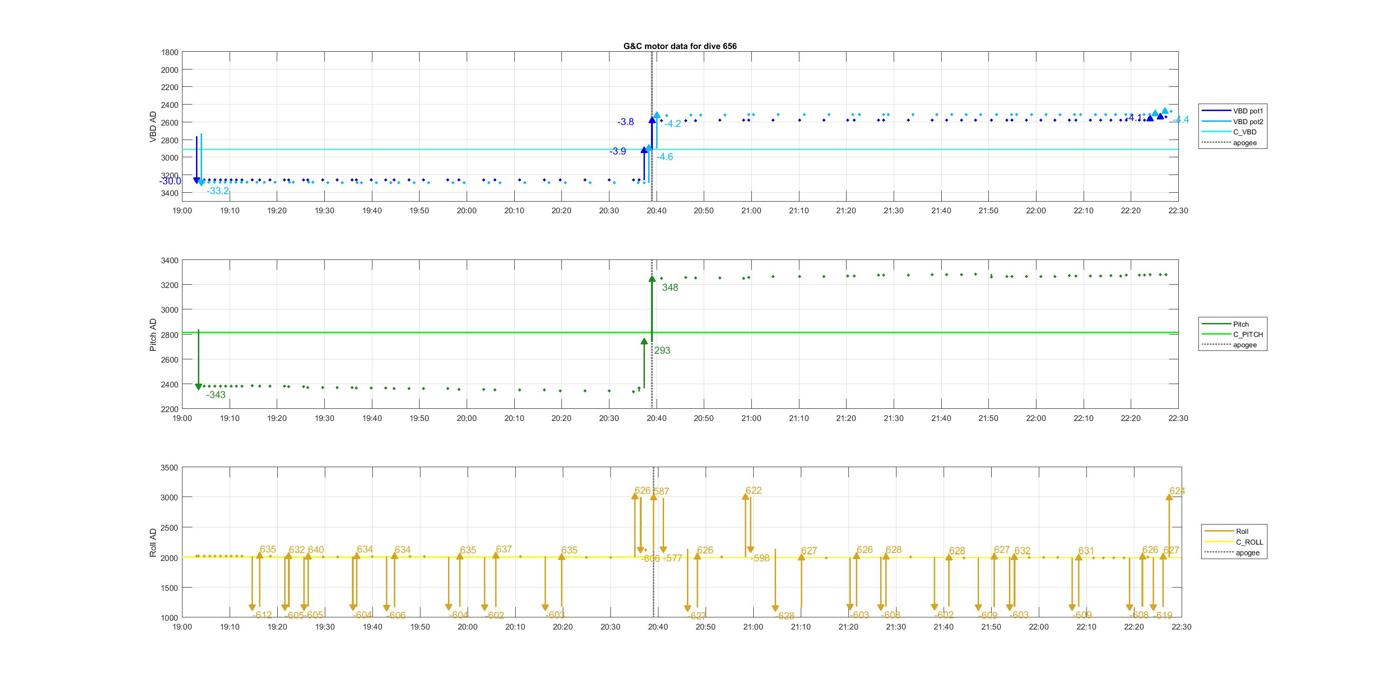
Task: Click the '631' label in Roll plot
Action: (x=1086, y=552)
